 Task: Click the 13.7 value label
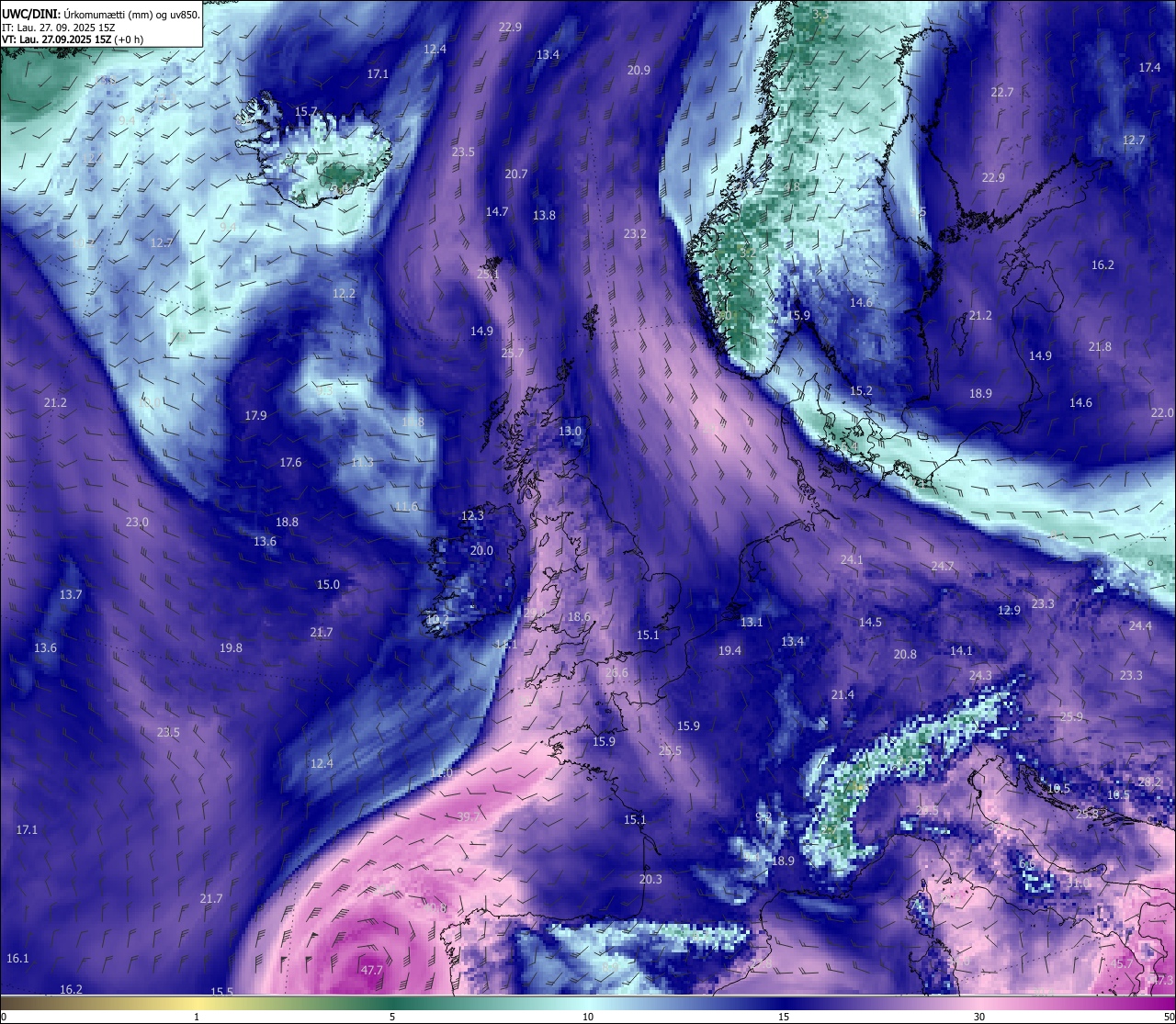[x=71, y=594]
